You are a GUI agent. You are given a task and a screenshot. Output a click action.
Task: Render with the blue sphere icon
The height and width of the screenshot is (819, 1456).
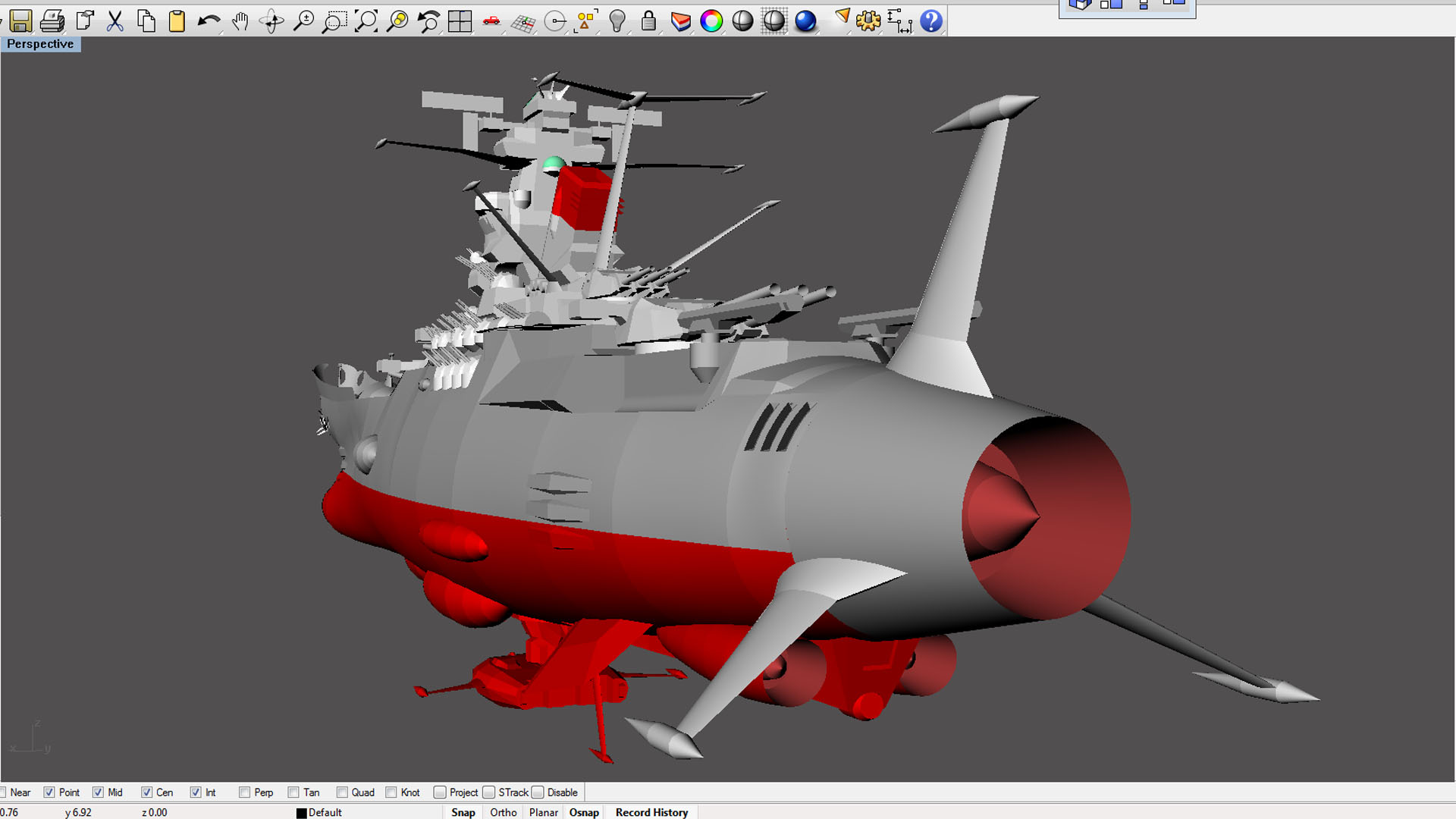tap(805, 20)
